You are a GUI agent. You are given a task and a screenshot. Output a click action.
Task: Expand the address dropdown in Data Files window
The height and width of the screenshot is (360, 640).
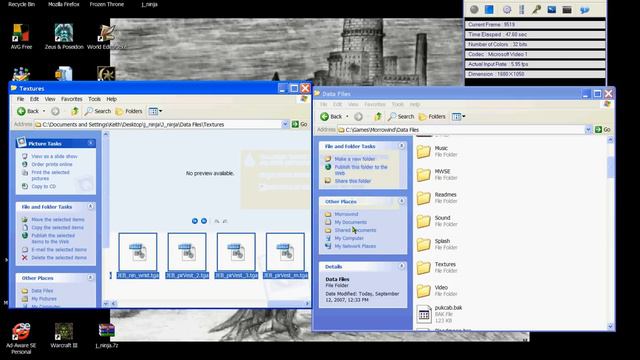click(x=588, y=130)
